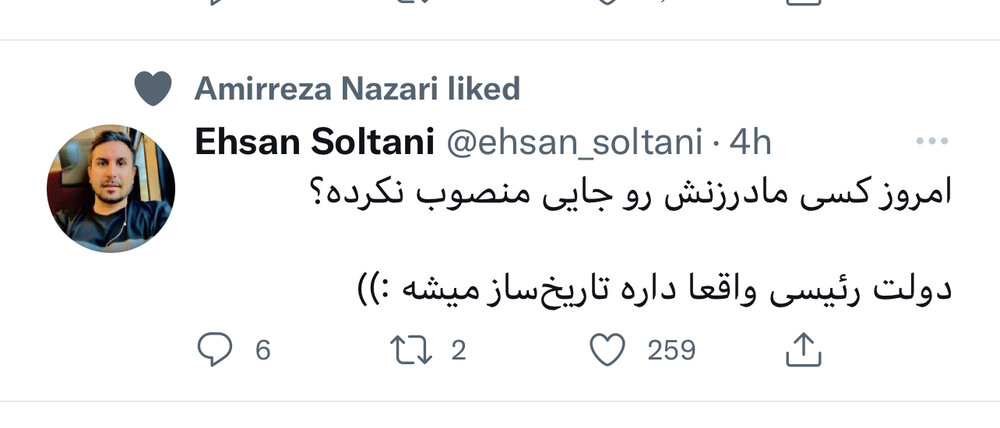
Task: Open the Ehsan Soltani display name
Action: 314,143
